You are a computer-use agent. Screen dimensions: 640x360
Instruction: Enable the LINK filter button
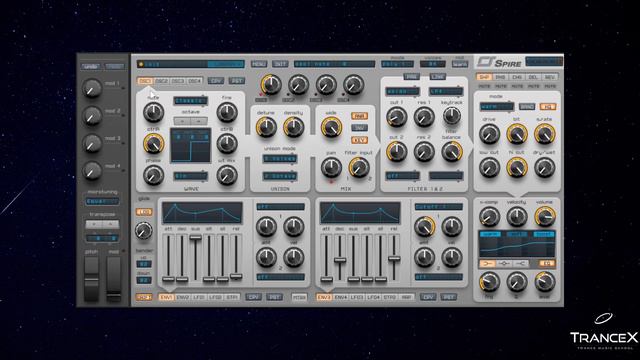tap(438, 77)
